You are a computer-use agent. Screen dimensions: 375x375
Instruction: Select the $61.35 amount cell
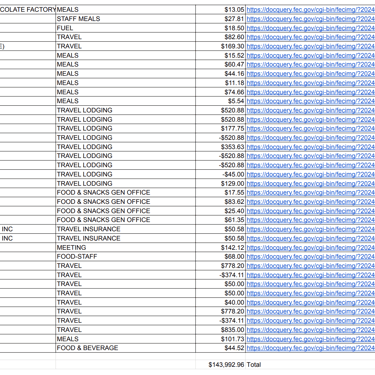221,220
